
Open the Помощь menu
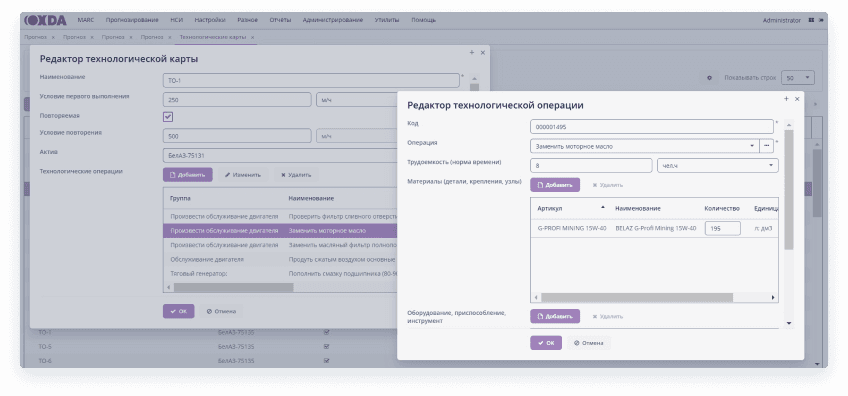(x=423, y=21)
